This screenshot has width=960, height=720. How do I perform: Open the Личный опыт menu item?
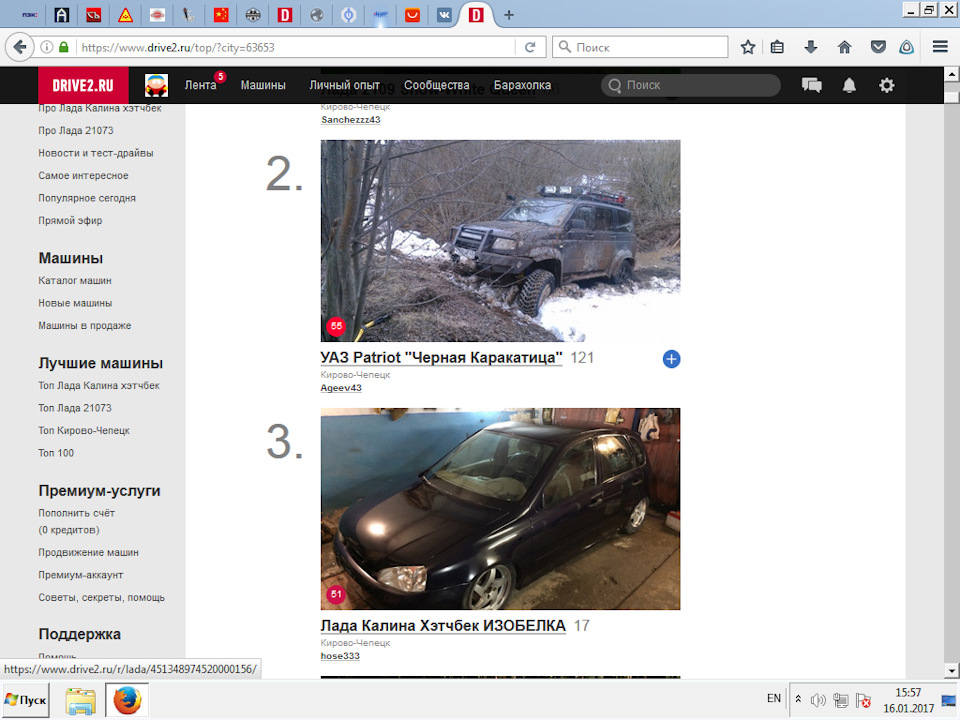tap(345, 85)
